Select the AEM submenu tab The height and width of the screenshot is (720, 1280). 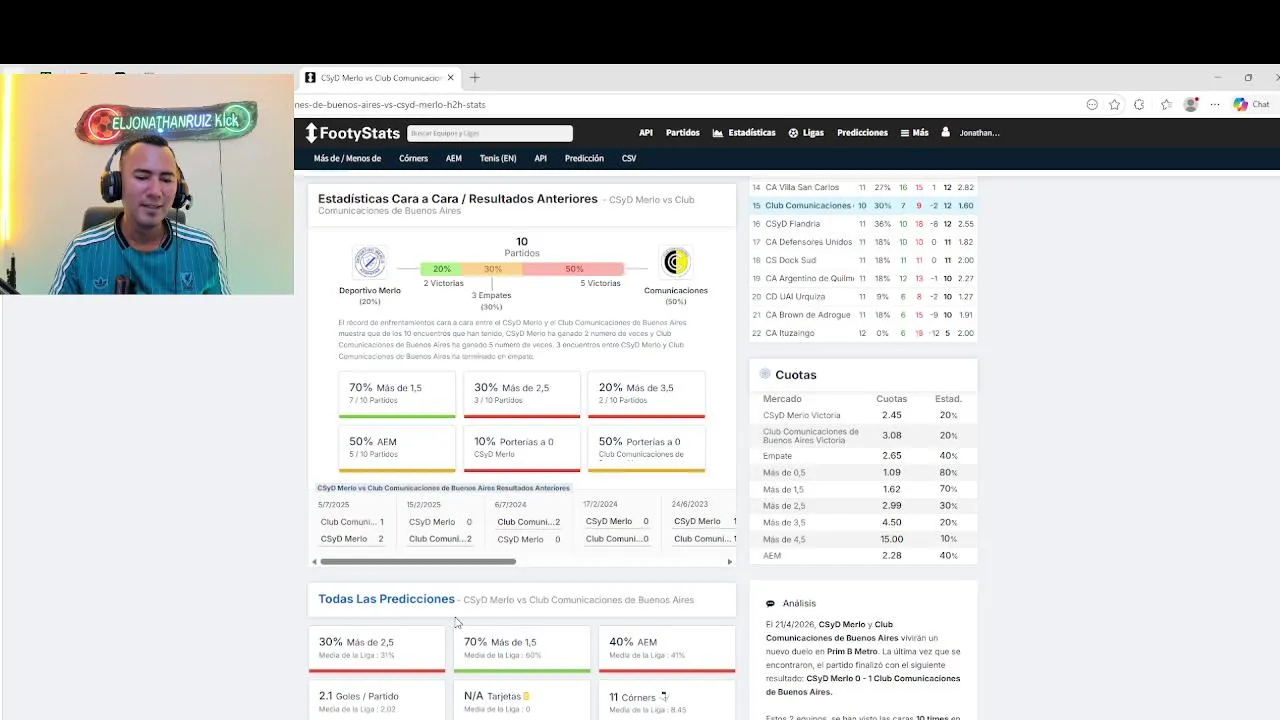454,158
